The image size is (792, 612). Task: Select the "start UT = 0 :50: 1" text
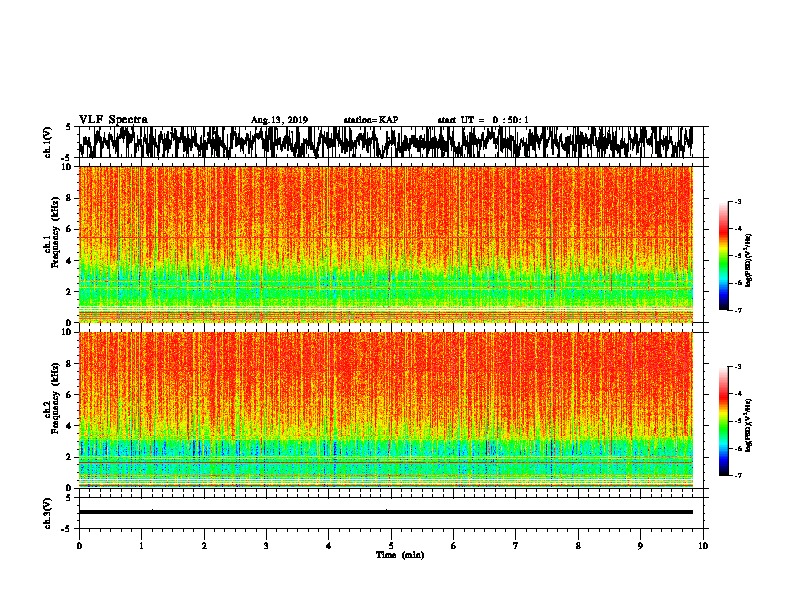click(483, 120)
